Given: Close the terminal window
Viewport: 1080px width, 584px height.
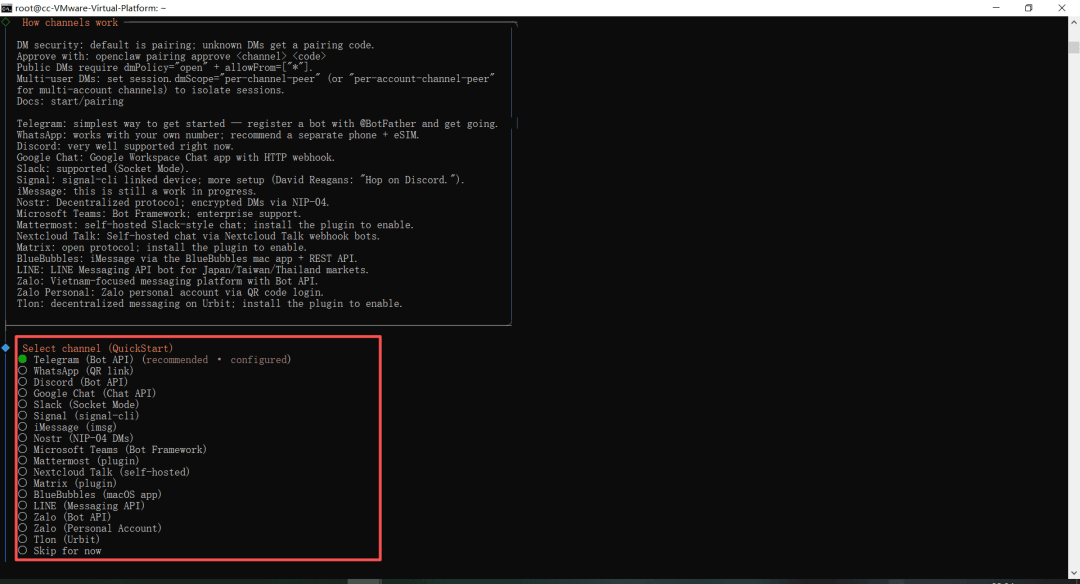Looking at the screenshot, I should point(1061,8).
